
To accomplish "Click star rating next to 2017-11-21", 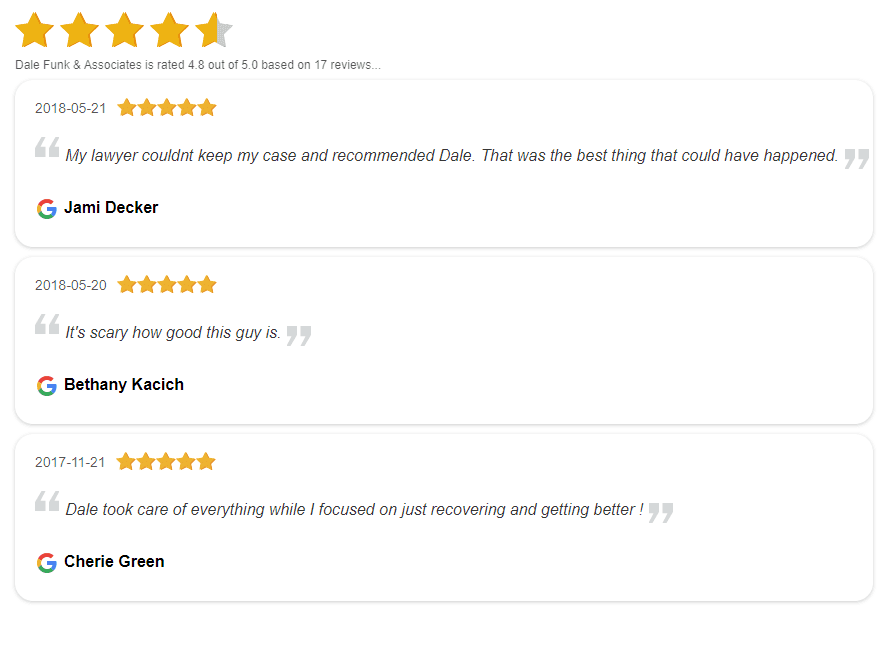I will coord(166,462).
